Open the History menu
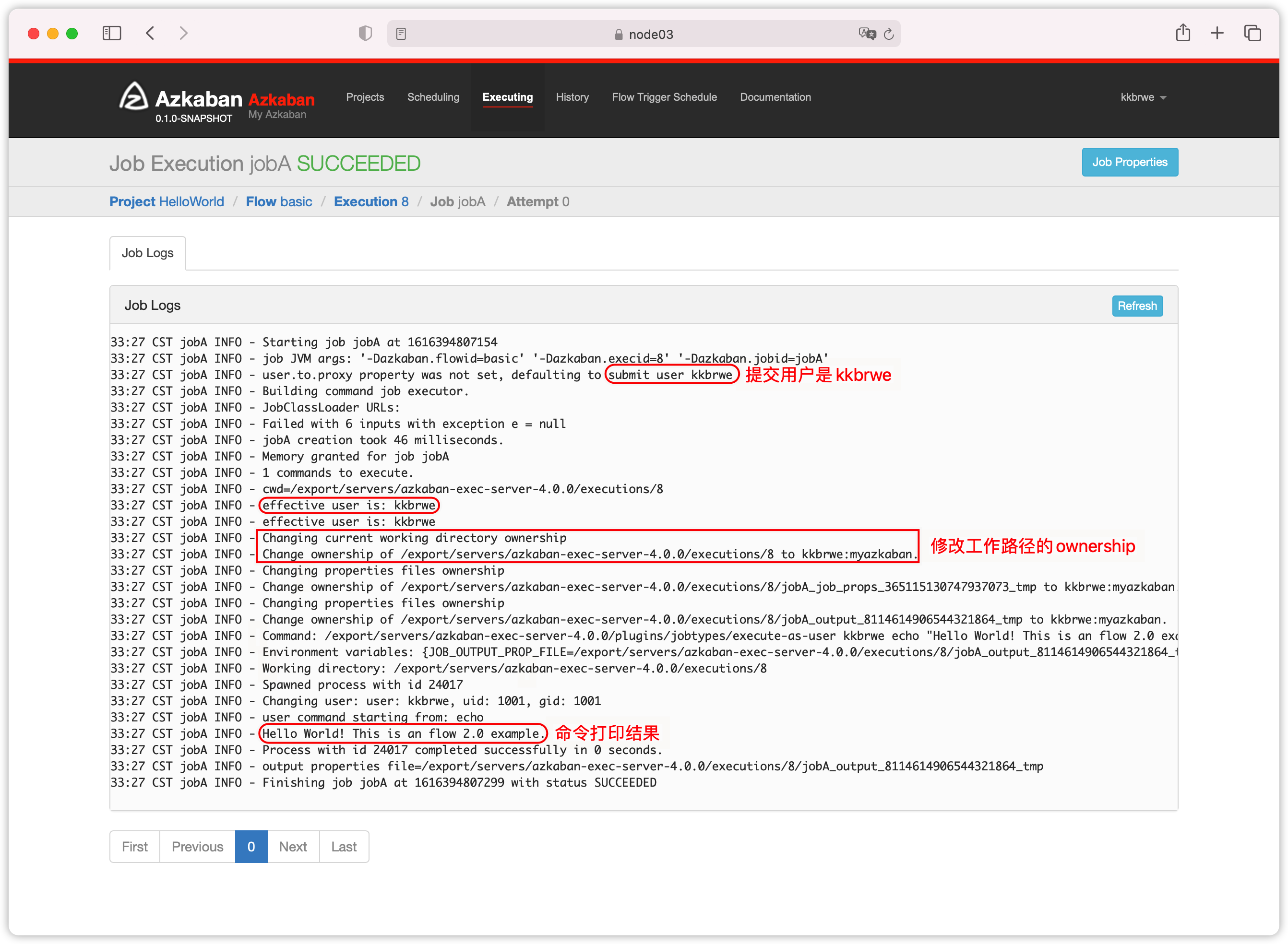This screenshot has height=944, width=1288. 572,97
